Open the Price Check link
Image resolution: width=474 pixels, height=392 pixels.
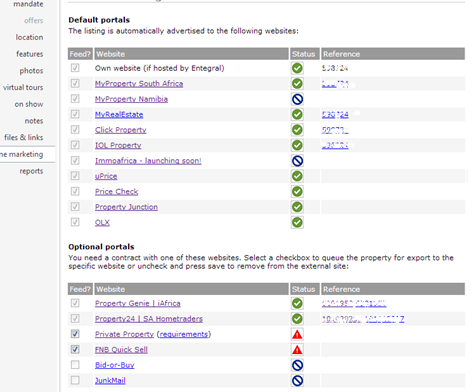click(x=116, y=192)
